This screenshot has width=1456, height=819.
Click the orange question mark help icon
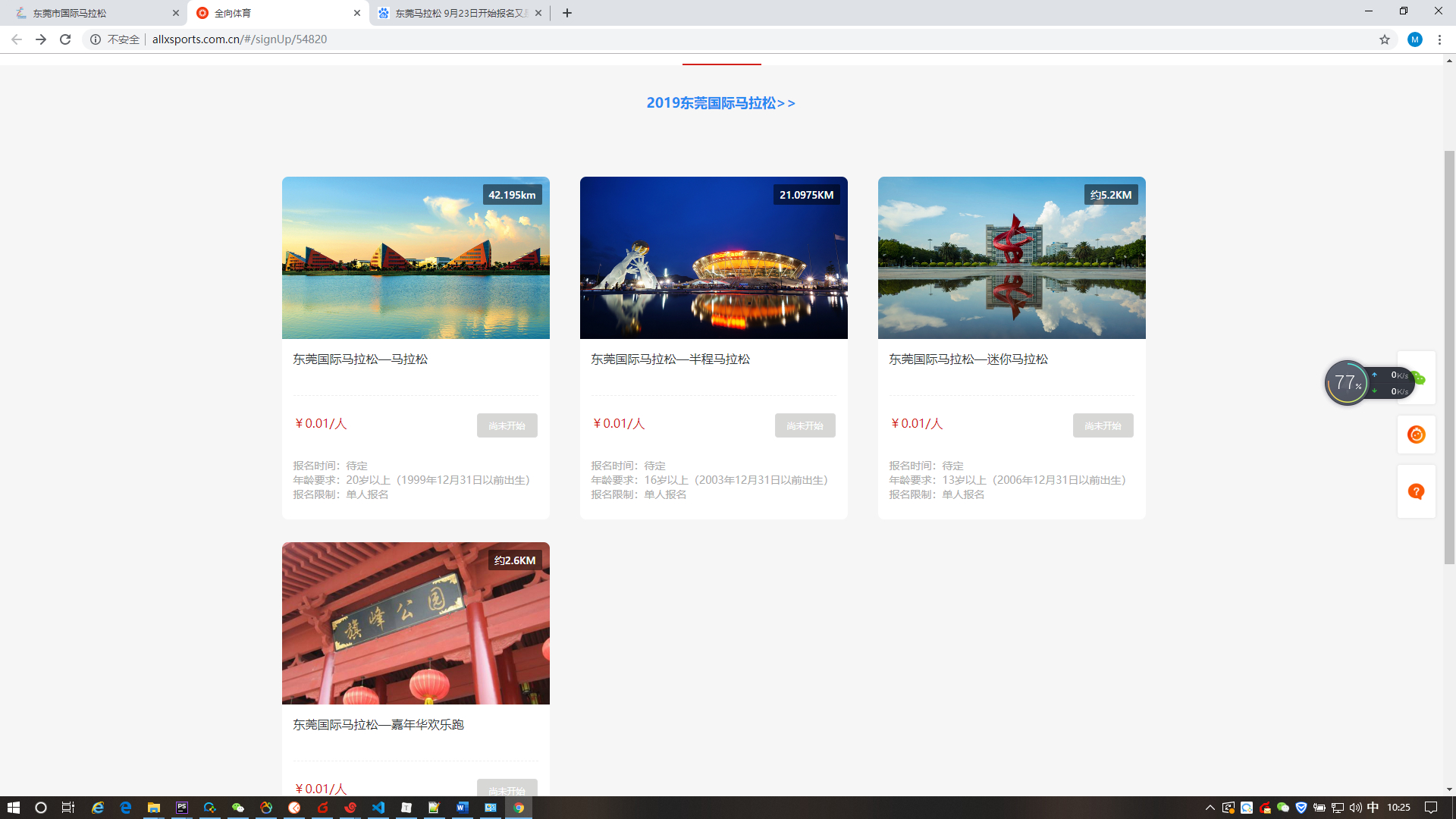[1416, 491]
